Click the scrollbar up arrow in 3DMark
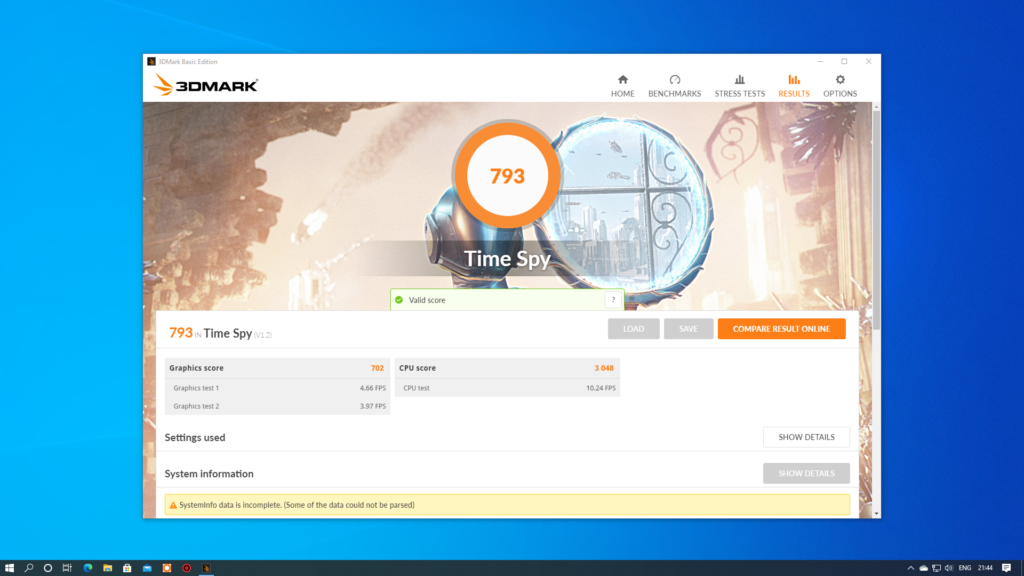 click(876, 106)
